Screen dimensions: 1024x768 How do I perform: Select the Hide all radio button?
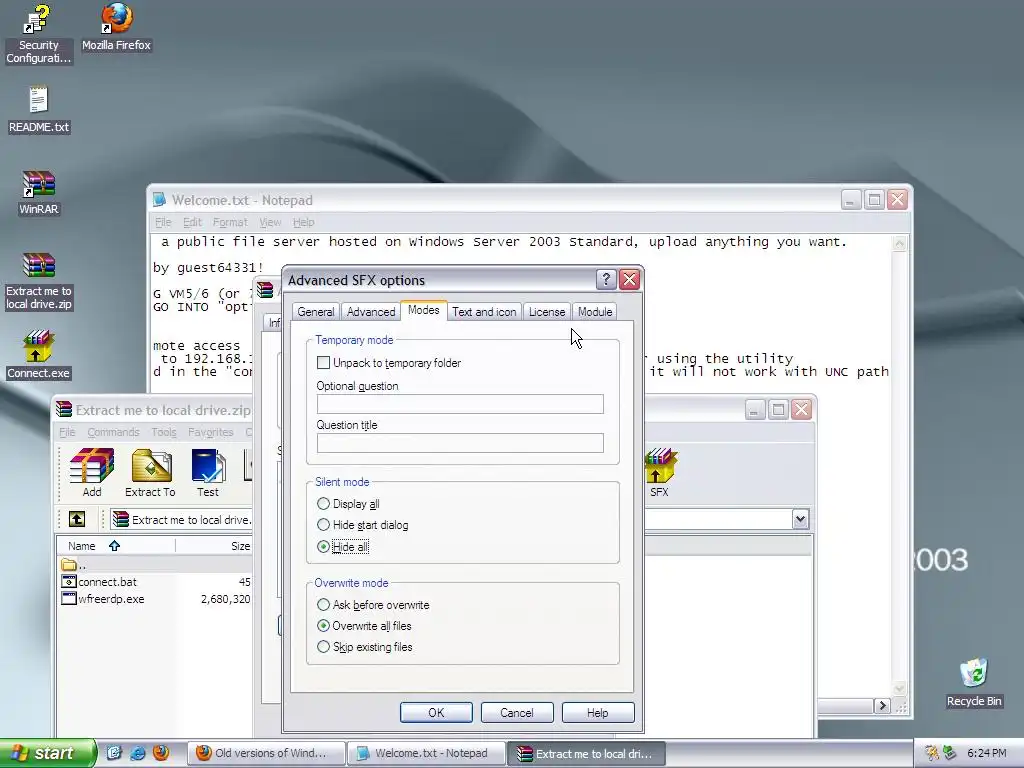point(323,547)
